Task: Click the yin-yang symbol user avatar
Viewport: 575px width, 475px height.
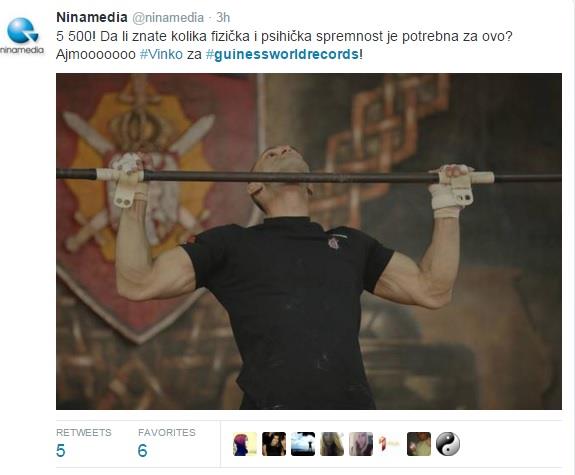Action: pos(448,444)
